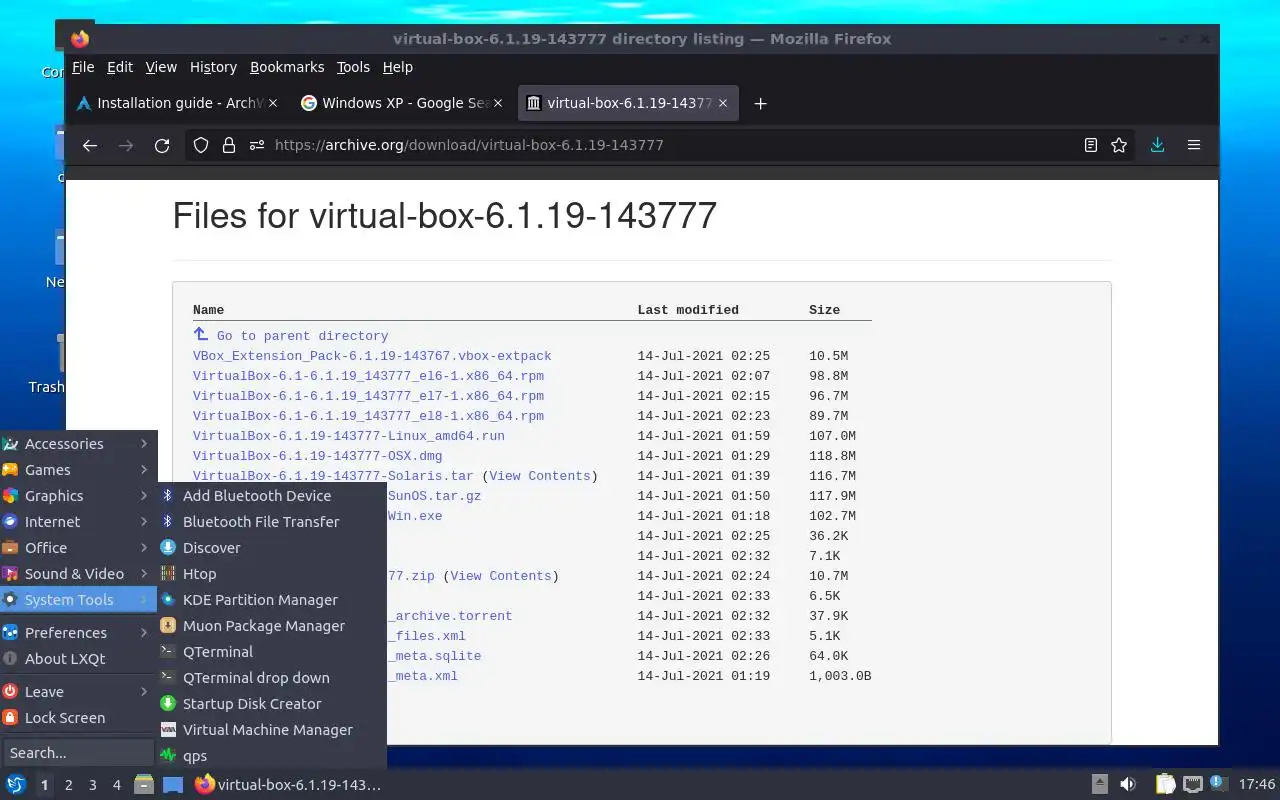
Task: Open the Firefox hamburger application menu
Action: point(1194,145)
